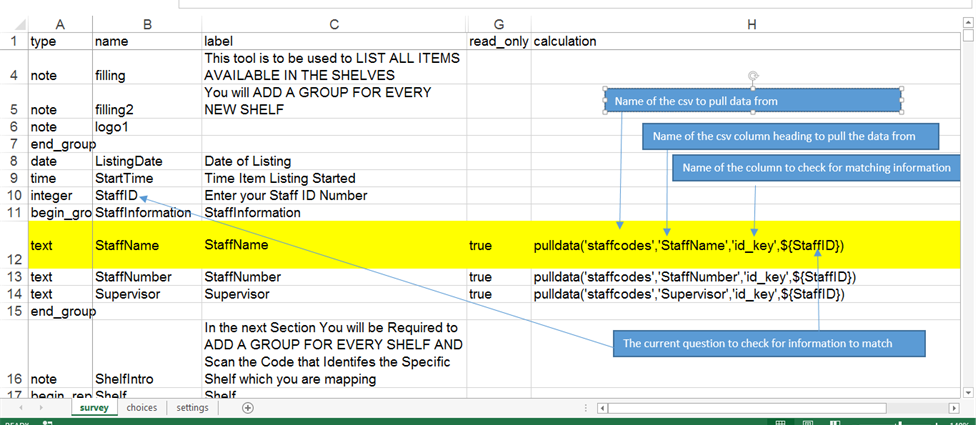Switch to the choices sheet tab
The height and width of the screenshot is (425, 976).
click(141, 408)
